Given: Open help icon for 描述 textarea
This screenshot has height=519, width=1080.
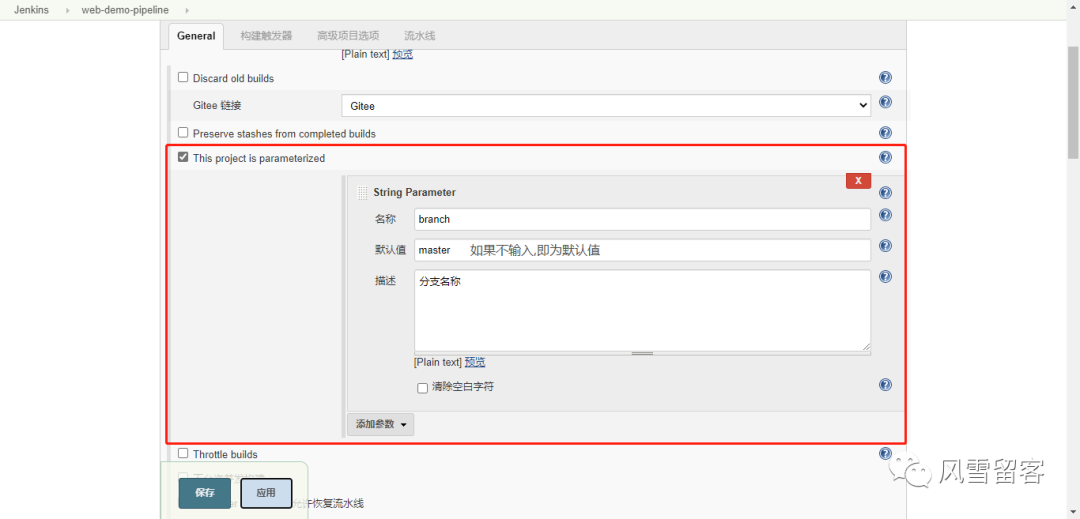Looking at the screenshot, I should point(886,276).
